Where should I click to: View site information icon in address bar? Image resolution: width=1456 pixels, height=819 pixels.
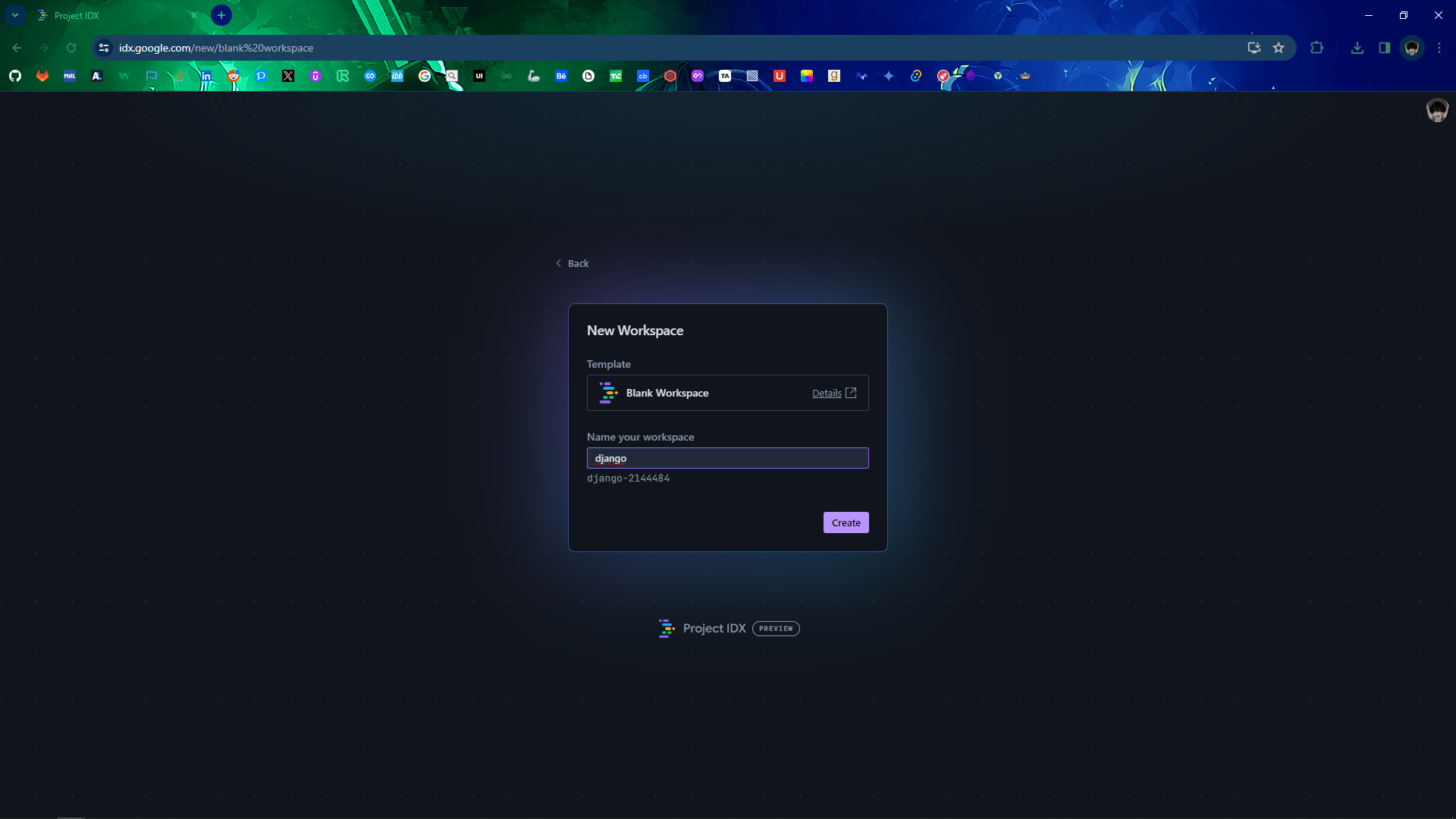point(104,48)
